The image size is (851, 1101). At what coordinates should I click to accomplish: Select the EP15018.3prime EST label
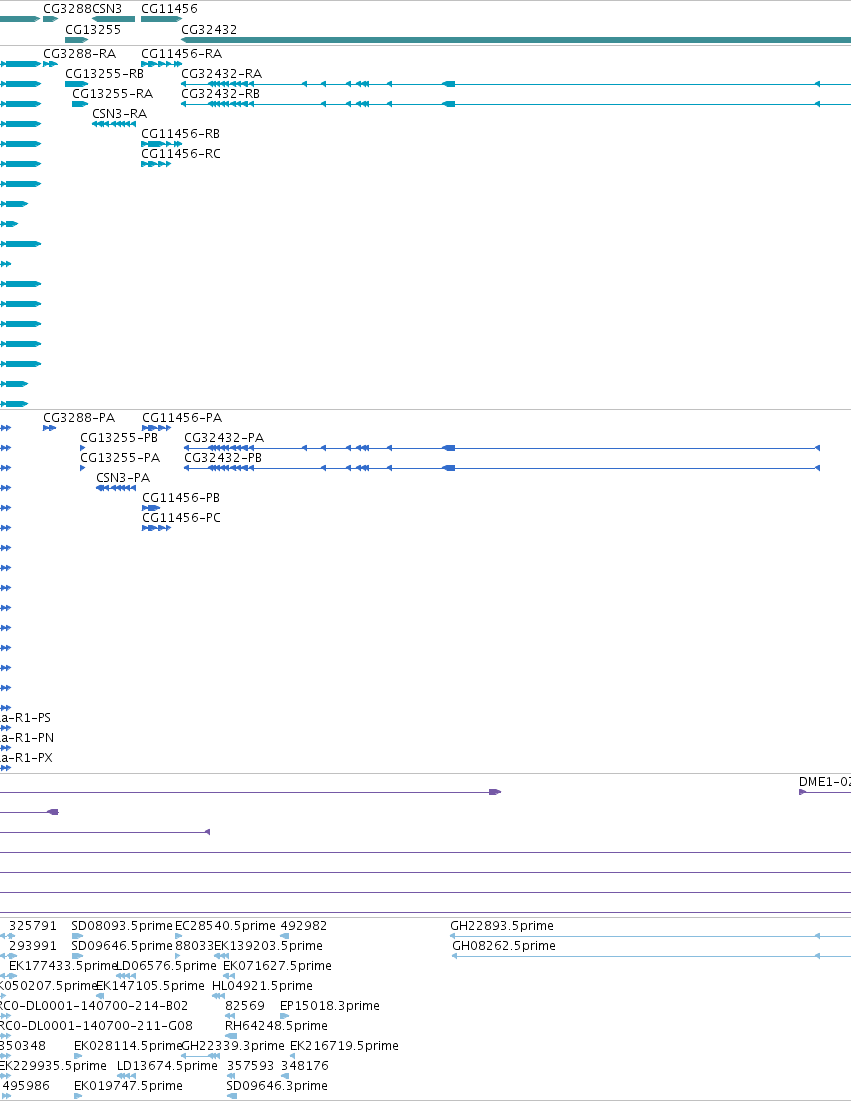click(x=330, y=1006)
